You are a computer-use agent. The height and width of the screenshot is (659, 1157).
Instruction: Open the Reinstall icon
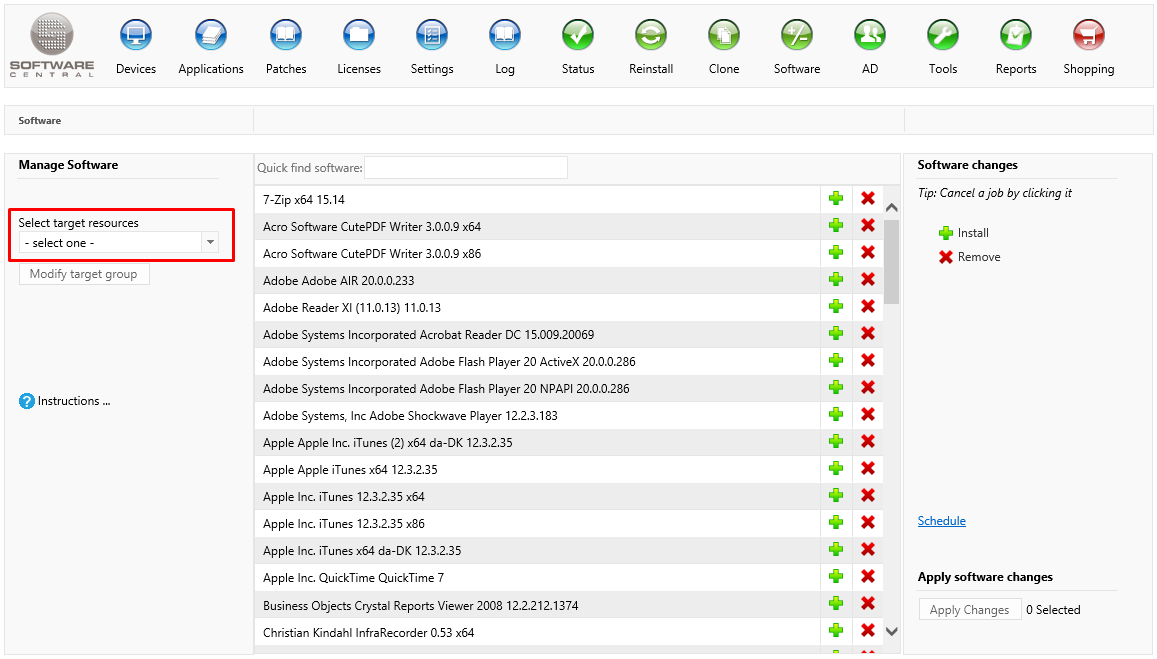click(x=651, y=36)
